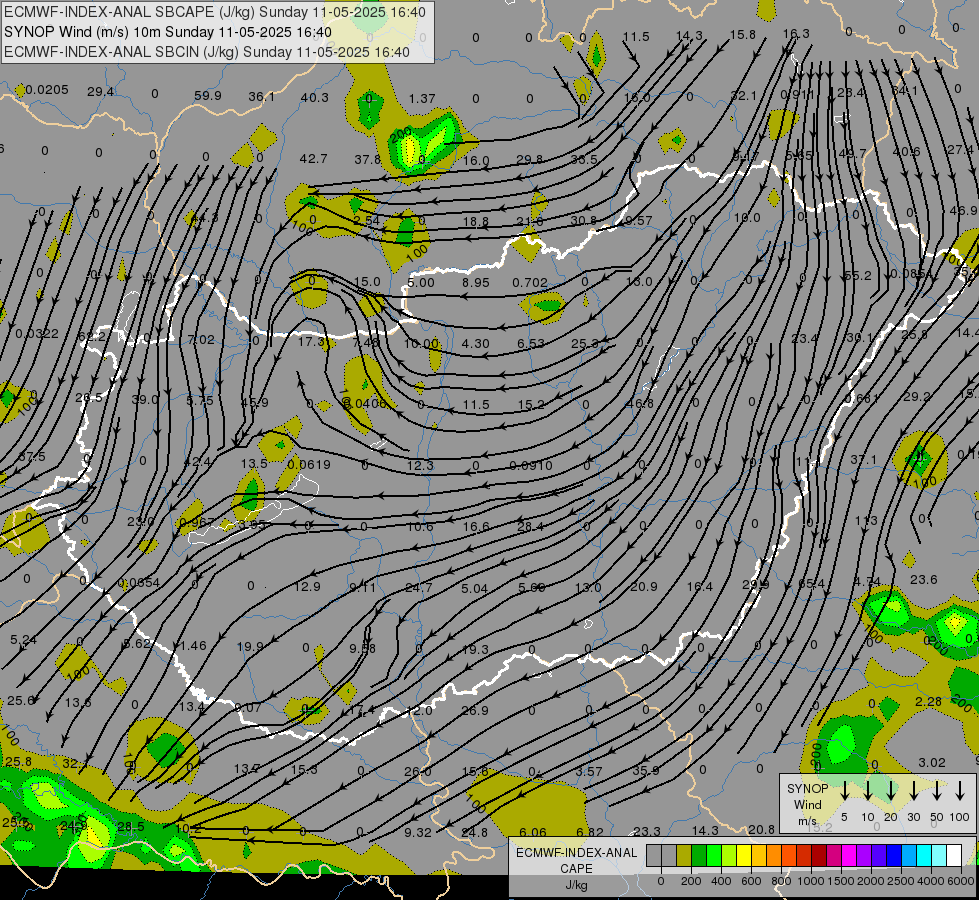Click the ECMWF-INDEX-ANAL CAPE legend label

(576, 860)
